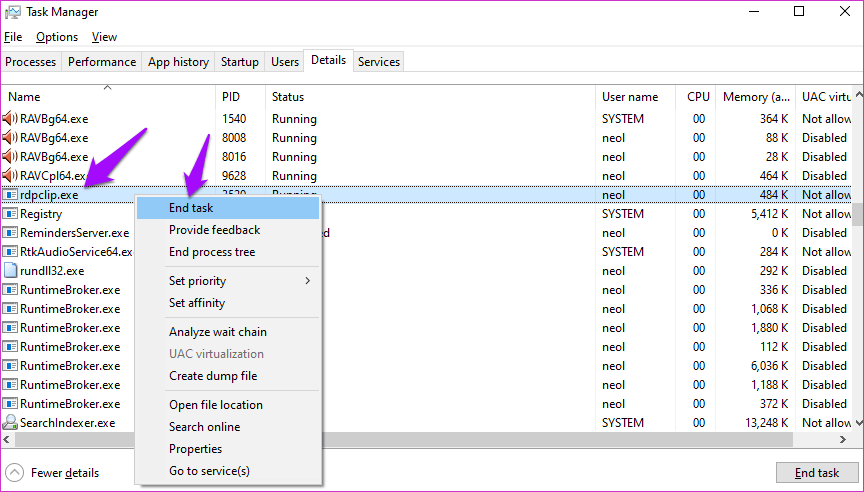Open the Services tab

click(x=379, y=62)
